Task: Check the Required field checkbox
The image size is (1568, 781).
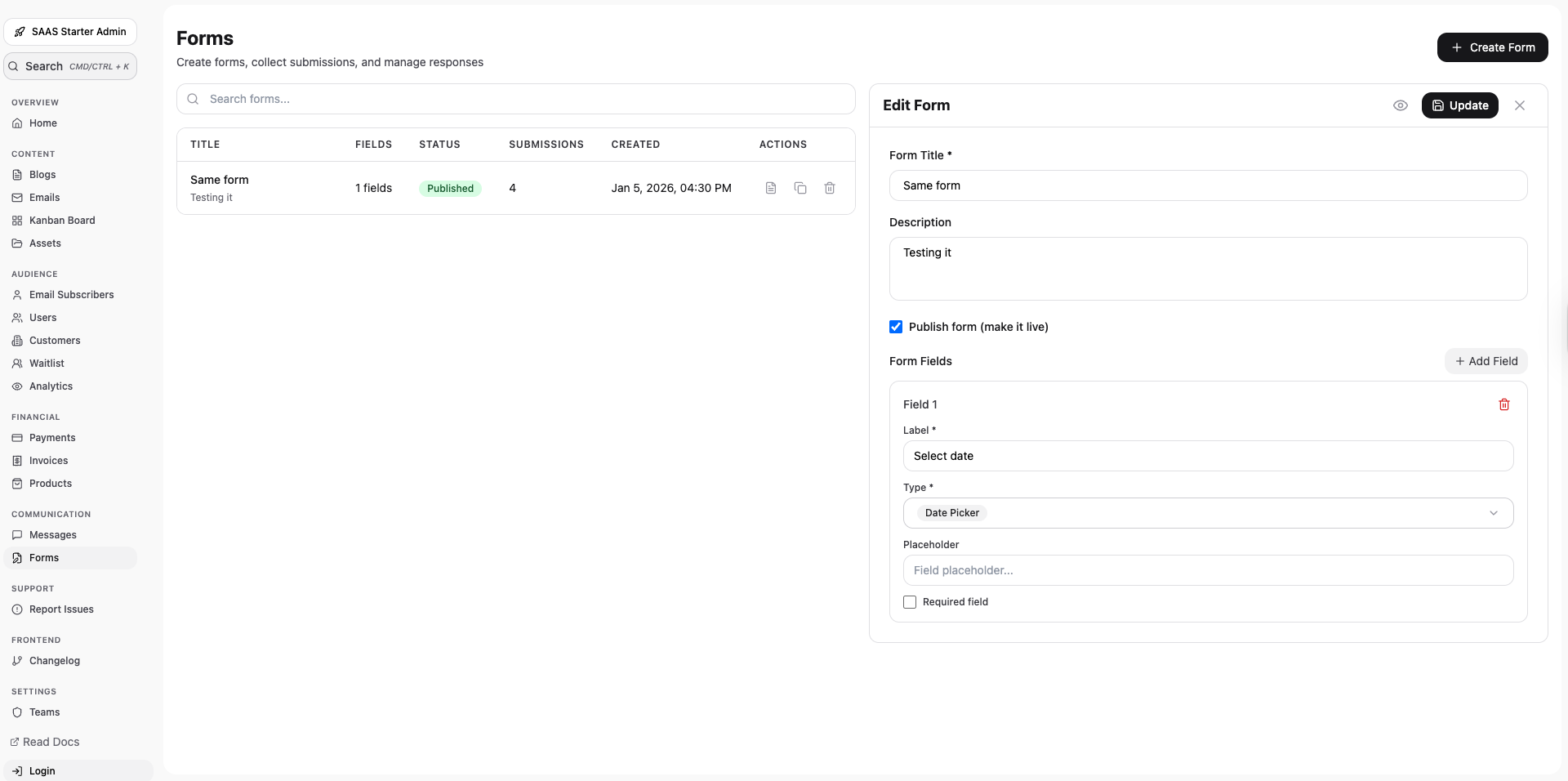Action: 910,602
